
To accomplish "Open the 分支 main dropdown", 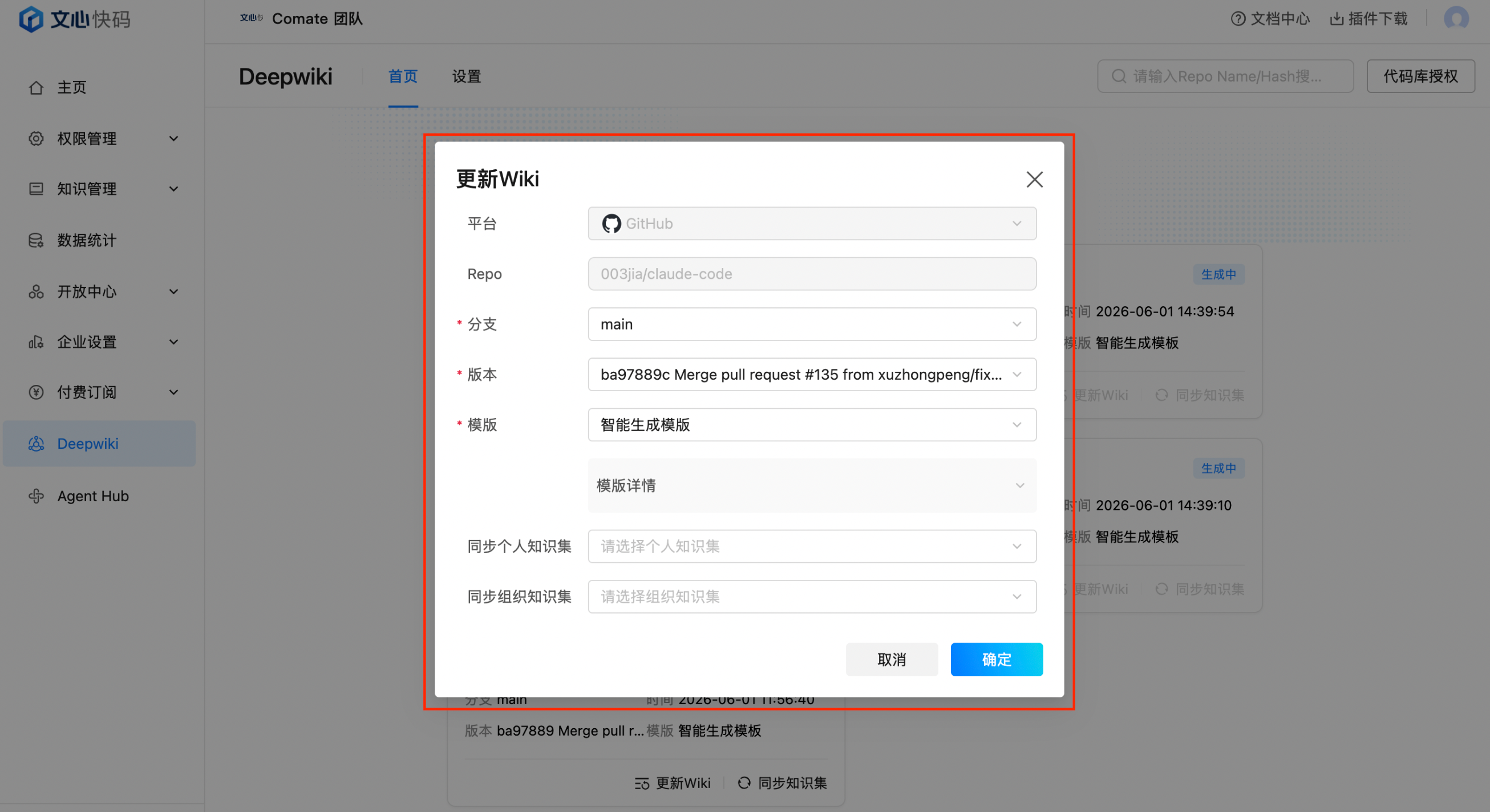I will point(812,324).
